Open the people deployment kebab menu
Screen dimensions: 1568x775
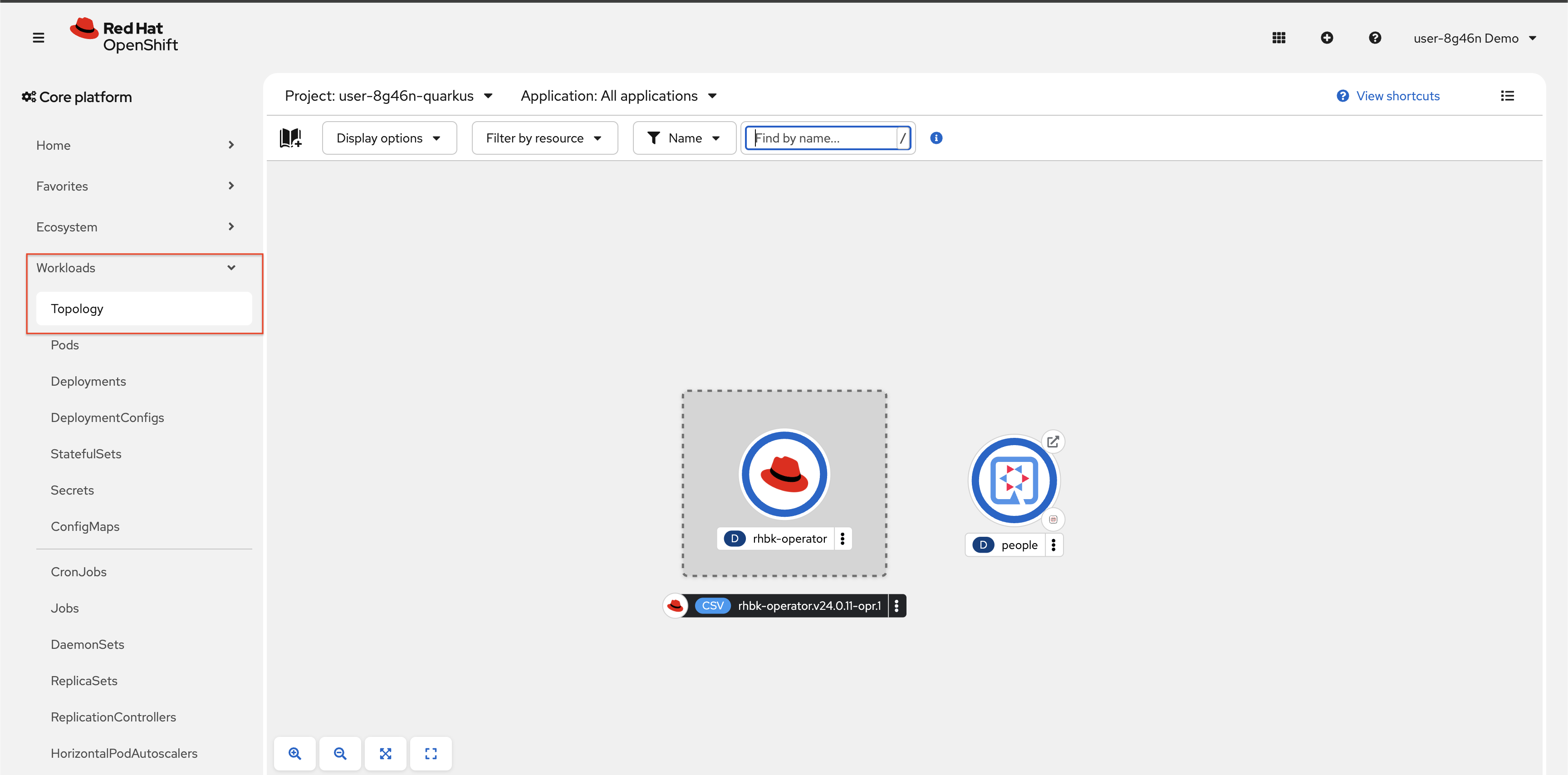point(1053,545)
